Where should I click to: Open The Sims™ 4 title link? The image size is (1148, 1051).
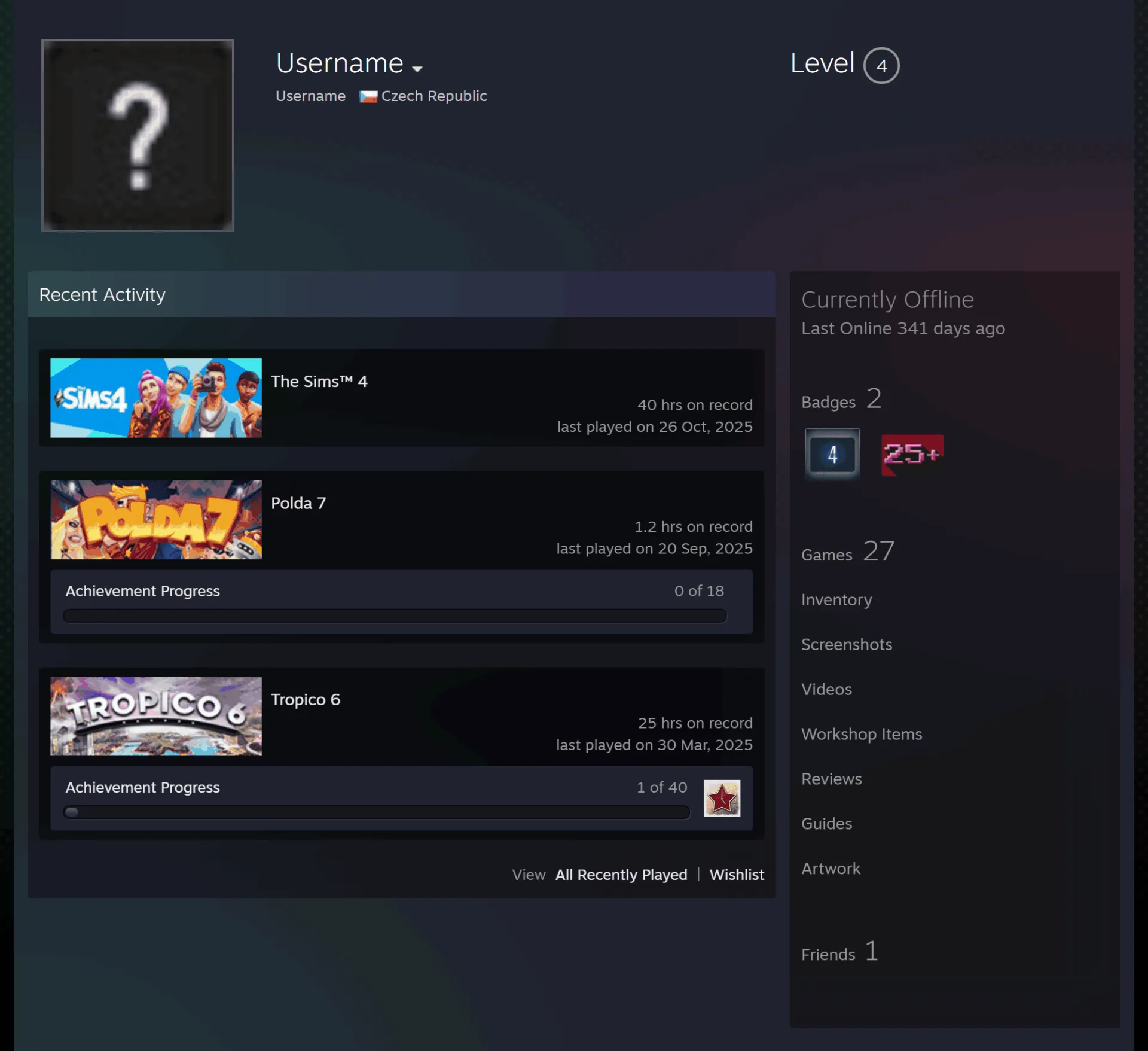coord(319,381)
